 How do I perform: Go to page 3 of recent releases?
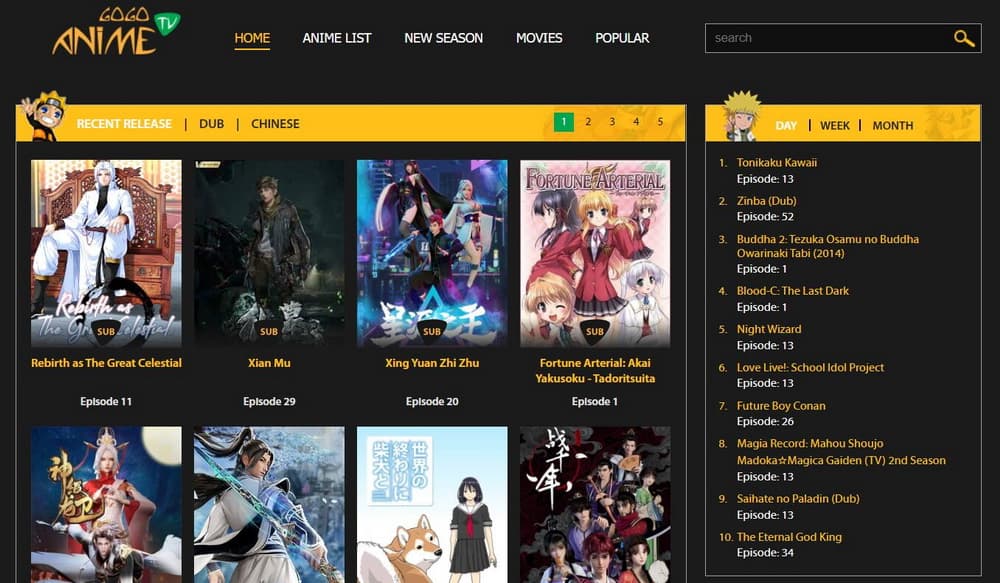coord(612,122)
